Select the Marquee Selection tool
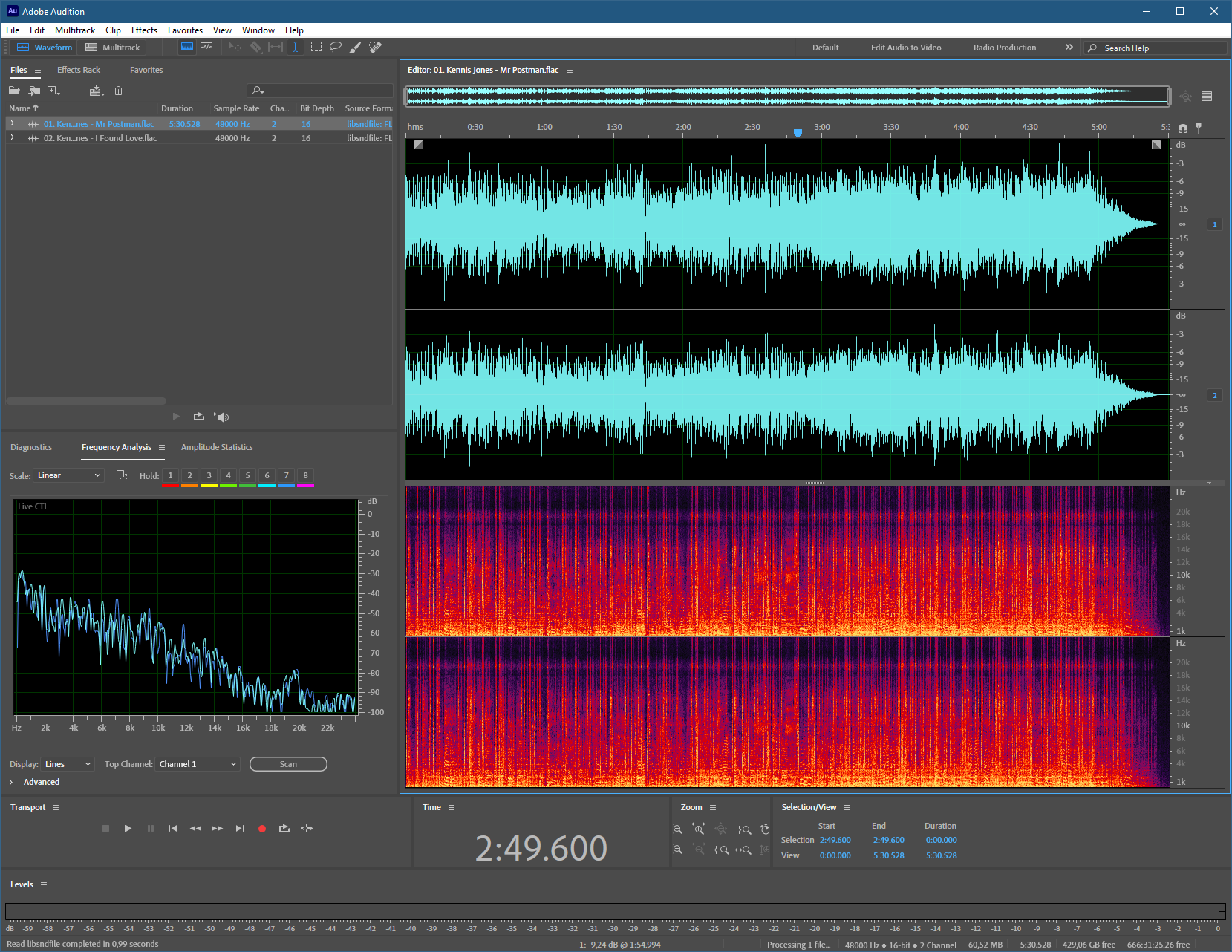Image resolution: width=1232 pixels, height=952 pixels. pyautogui.click(x=316, y=47)
